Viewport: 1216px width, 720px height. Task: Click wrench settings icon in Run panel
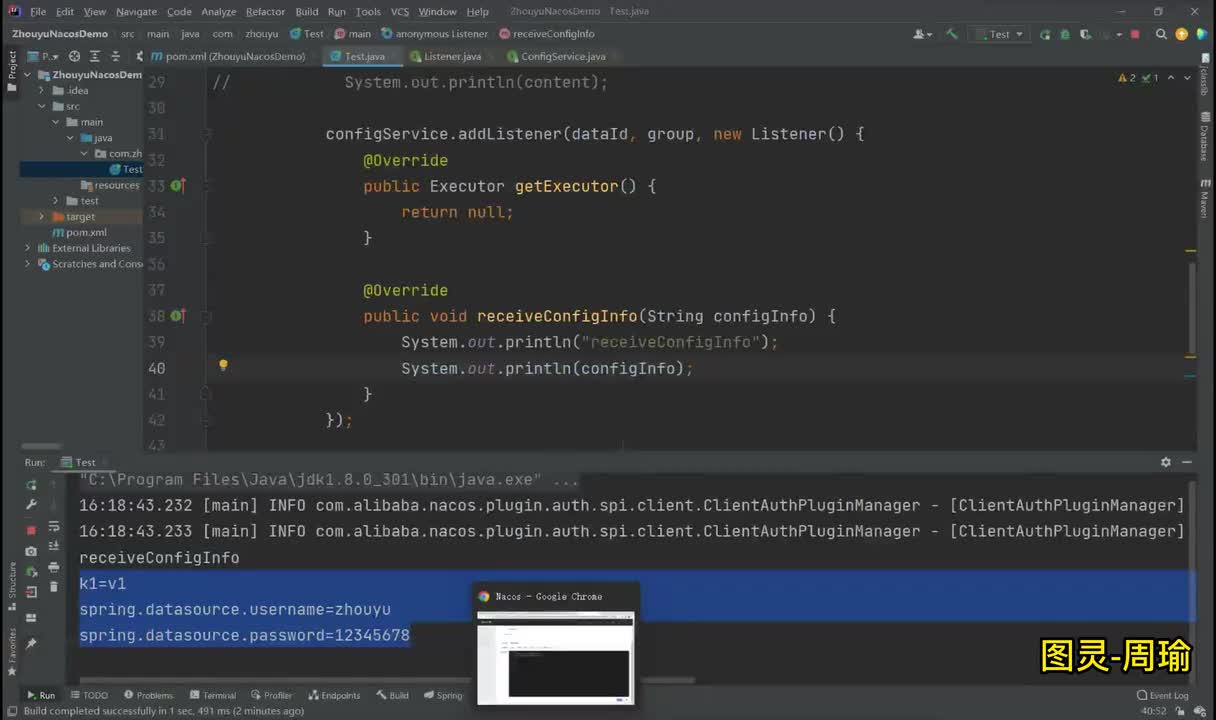(x=31, y=505)
